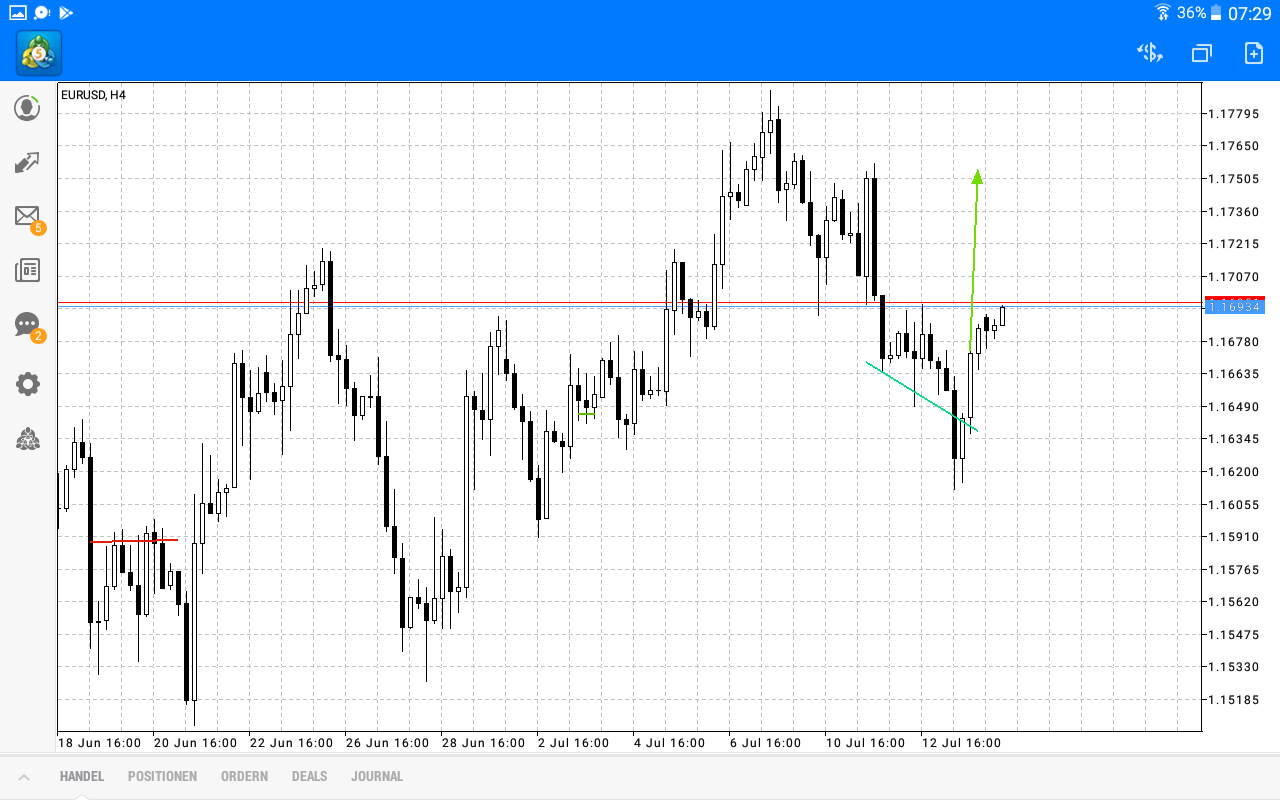Screen dimensions: 1280x800
Task: Select the ORDERN tab
Action: pos(244,776)
